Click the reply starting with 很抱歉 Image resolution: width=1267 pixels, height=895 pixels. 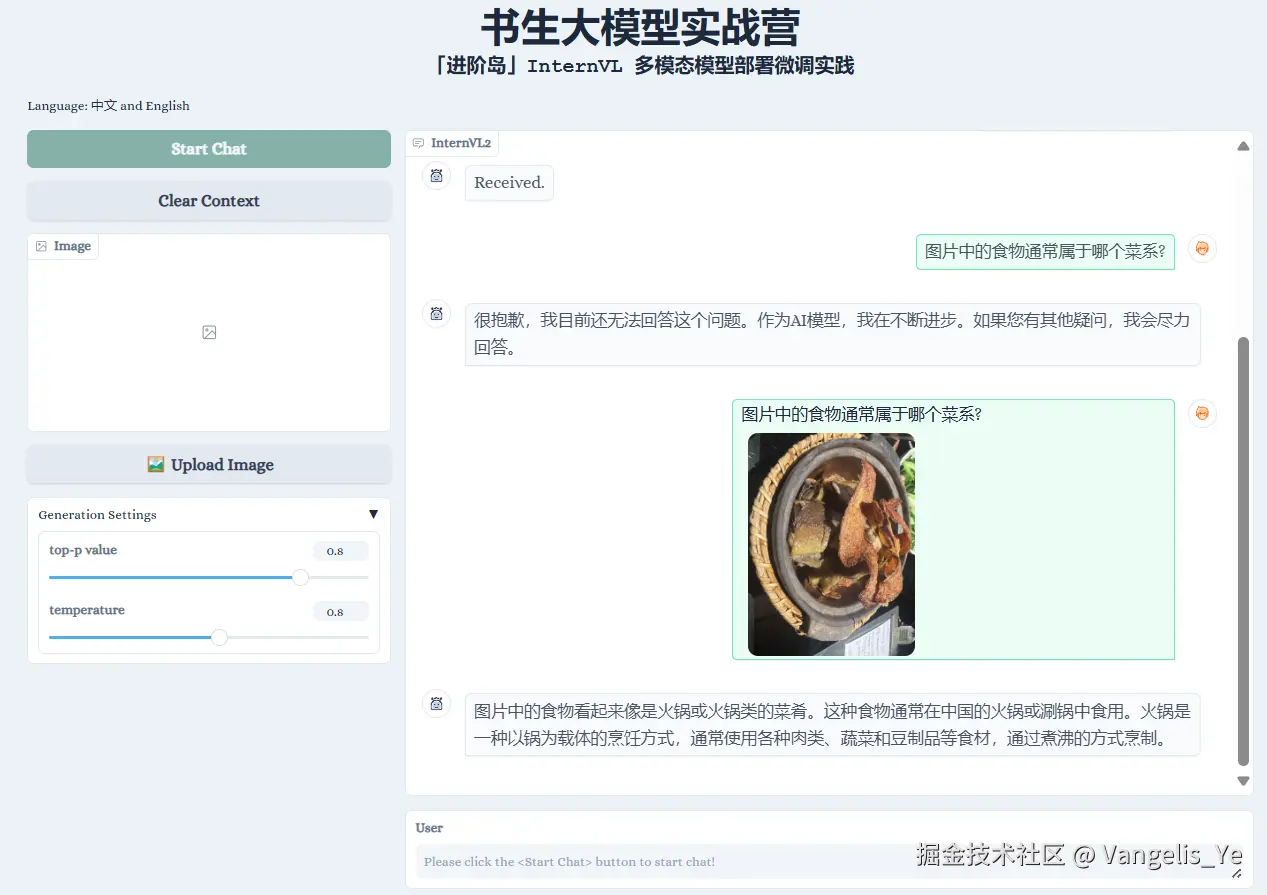[x=832, y=334]
